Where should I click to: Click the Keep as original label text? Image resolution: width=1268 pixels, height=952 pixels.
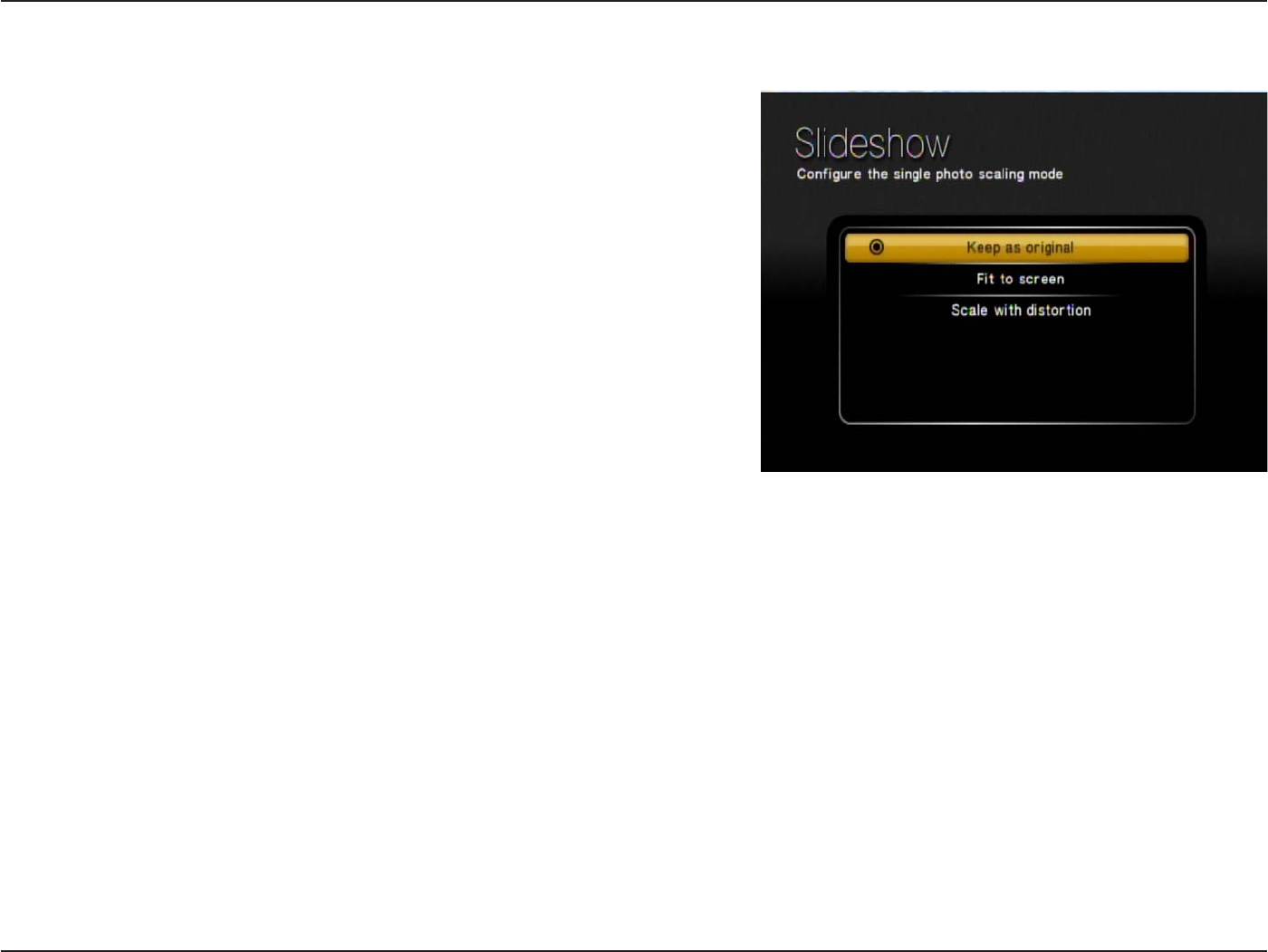[1020, 247]
